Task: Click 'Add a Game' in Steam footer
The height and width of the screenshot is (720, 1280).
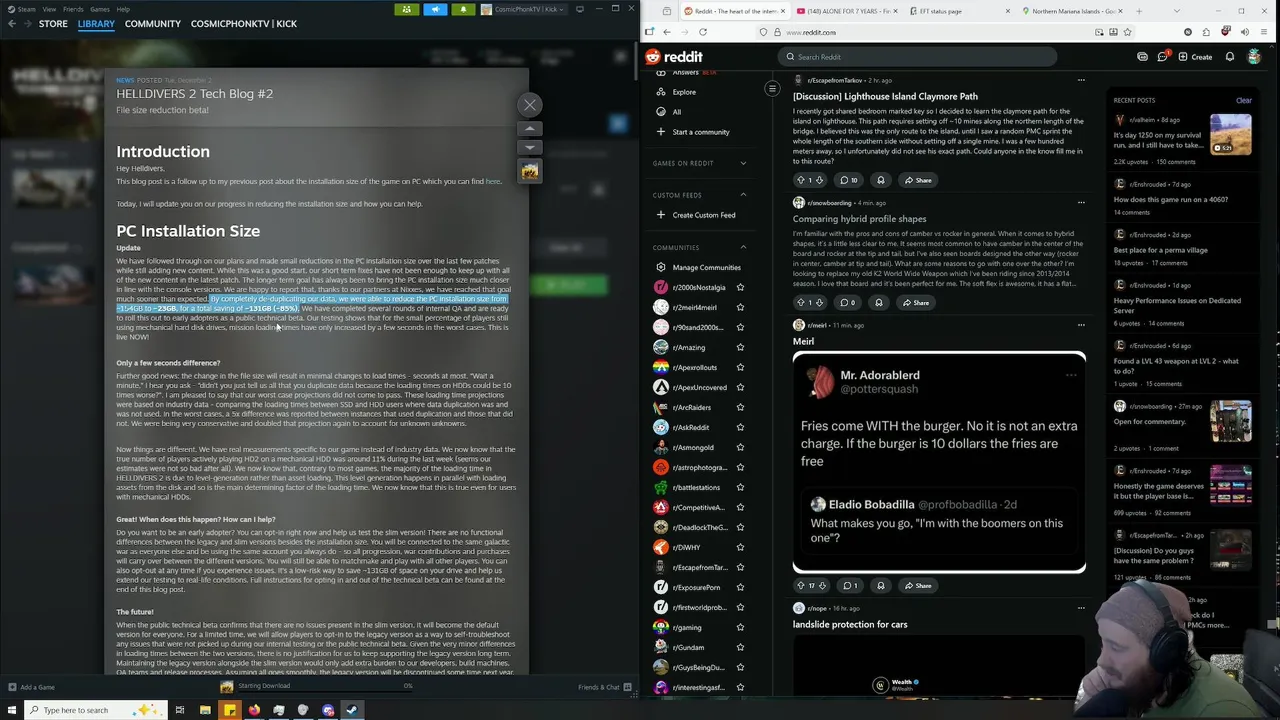Action: [x=31, y=687]
